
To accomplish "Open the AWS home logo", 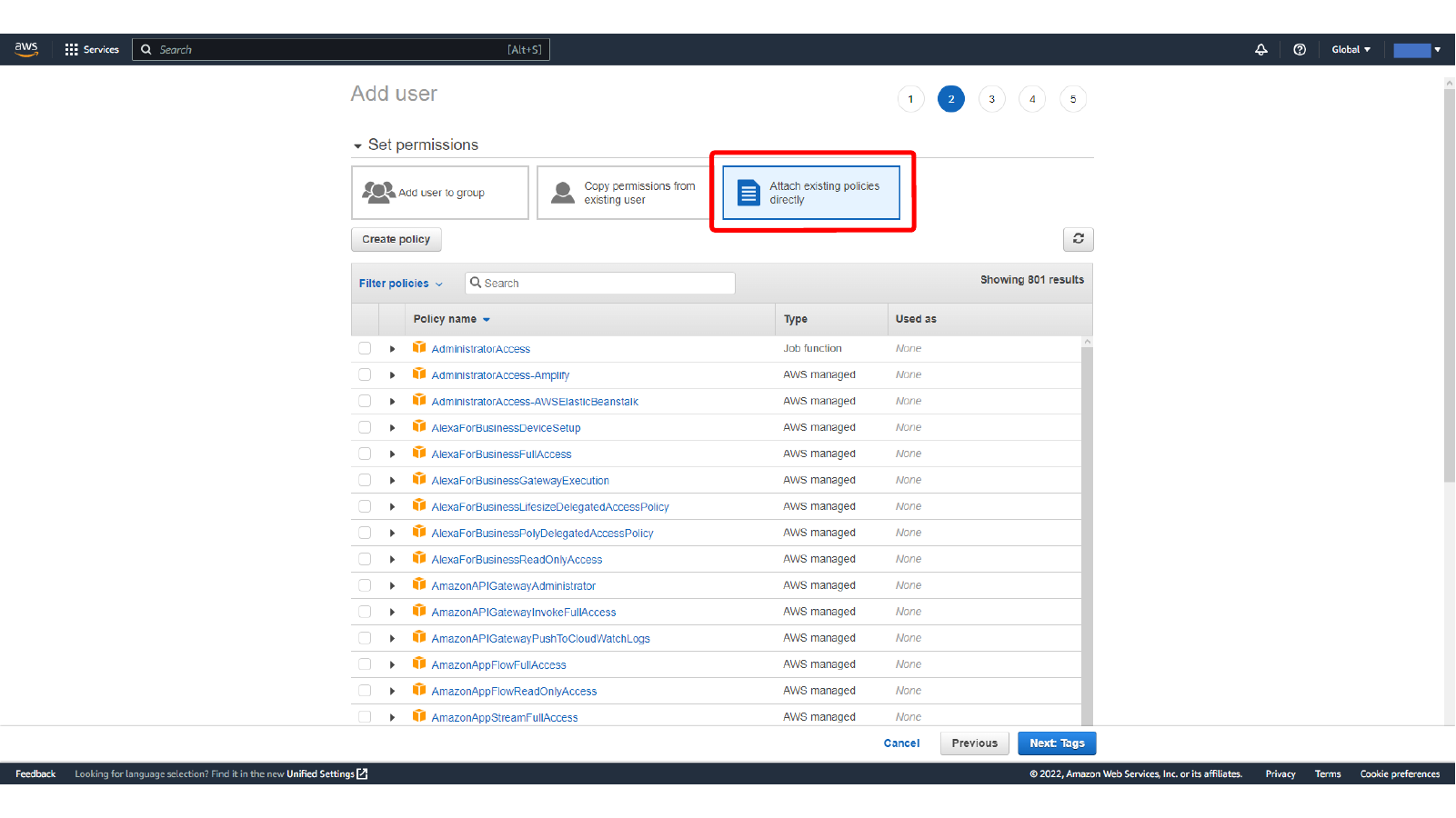I will [26, 49].
